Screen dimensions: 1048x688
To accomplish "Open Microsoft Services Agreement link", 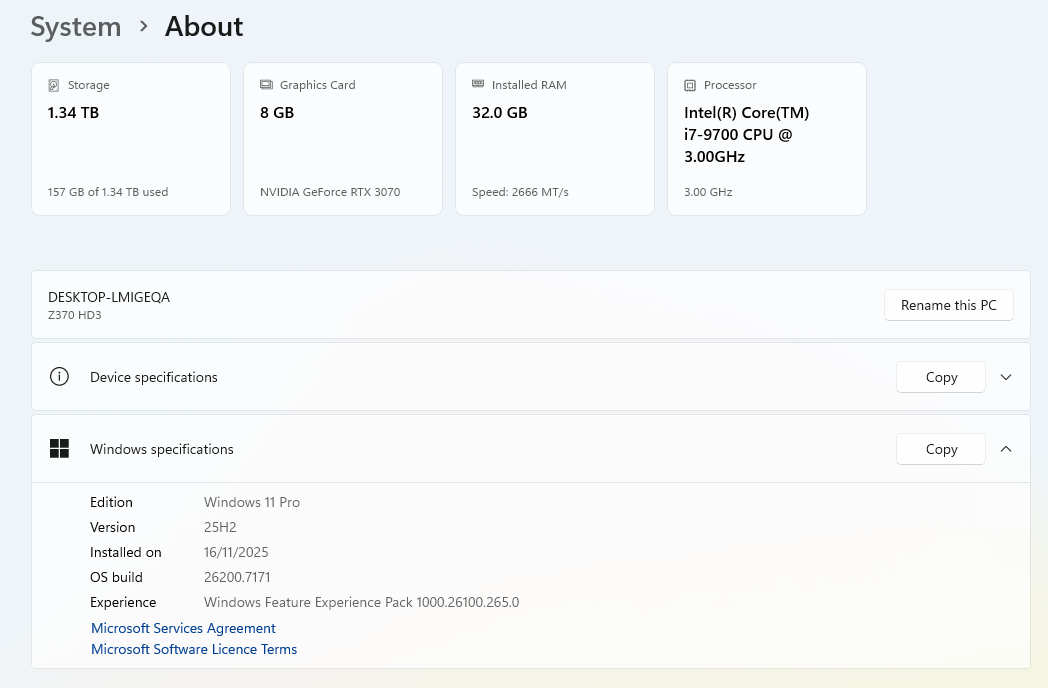I will pyautogui.click(x=183, y=628).
